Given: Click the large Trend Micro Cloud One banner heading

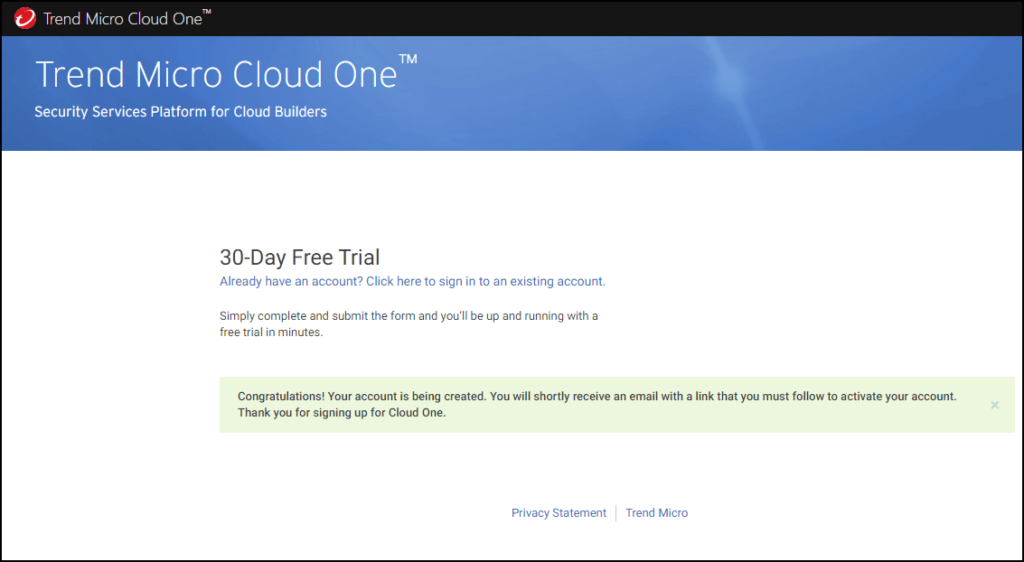Looking at the screenshot, I should pos(216,74).
